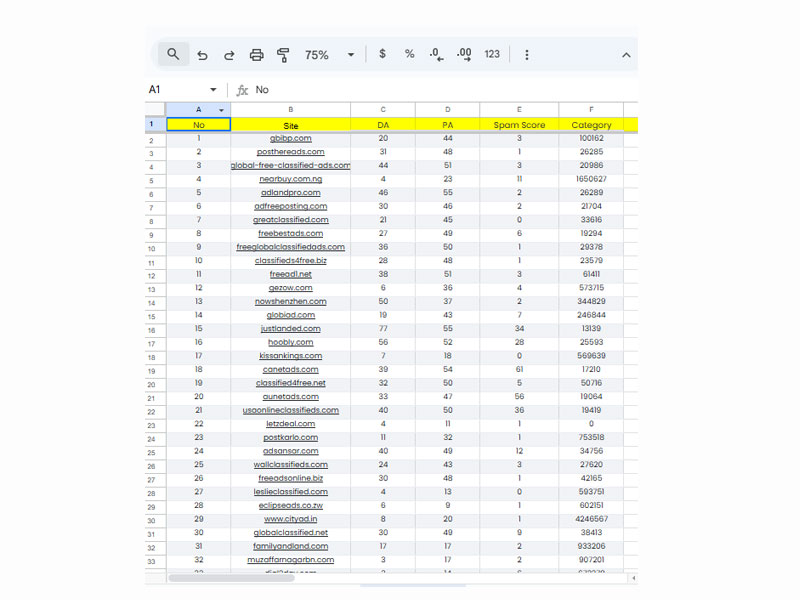Open the justlanded.com link

click(291, 328)
